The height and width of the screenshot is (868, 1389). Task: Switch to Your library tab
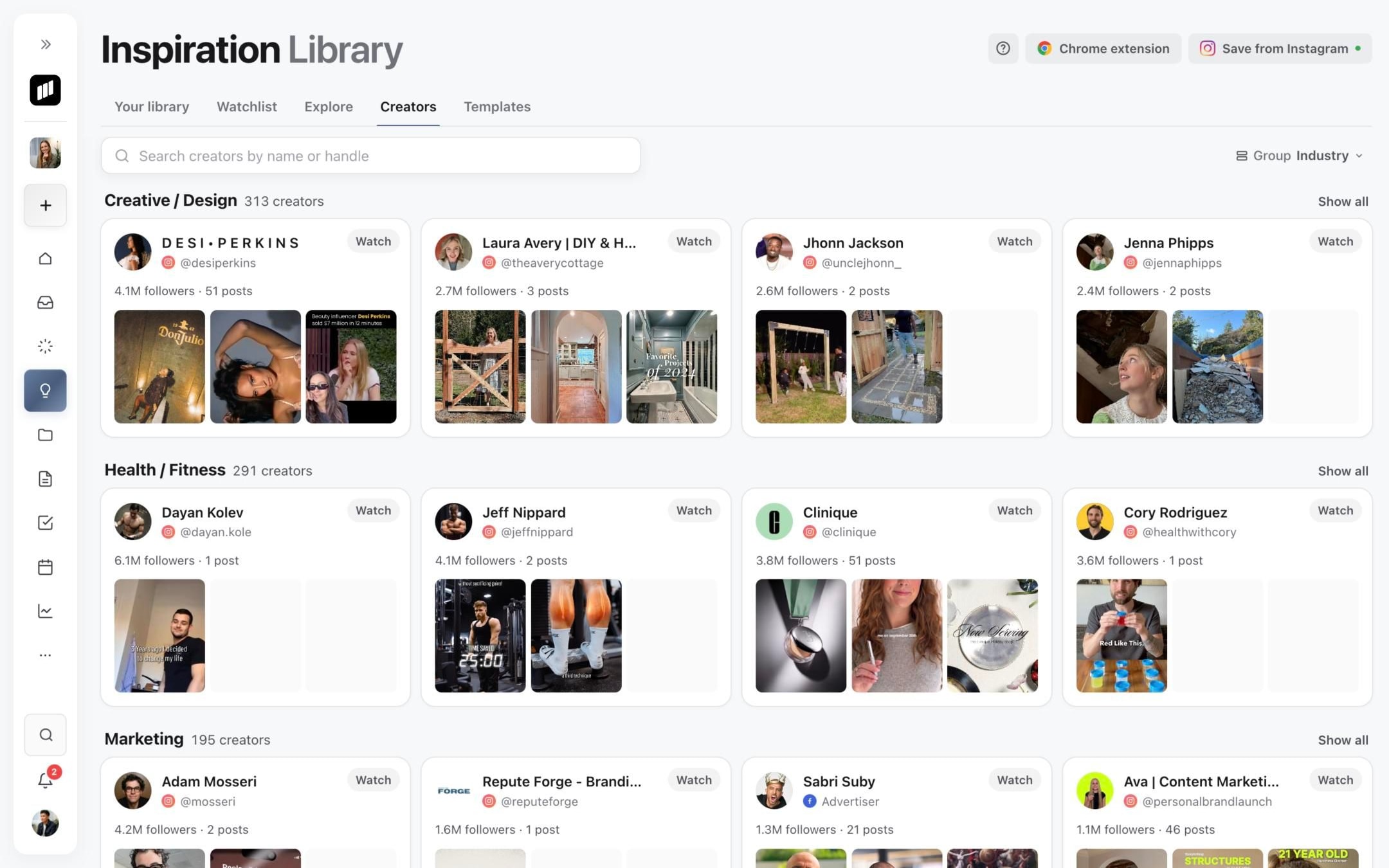point(152,107)
